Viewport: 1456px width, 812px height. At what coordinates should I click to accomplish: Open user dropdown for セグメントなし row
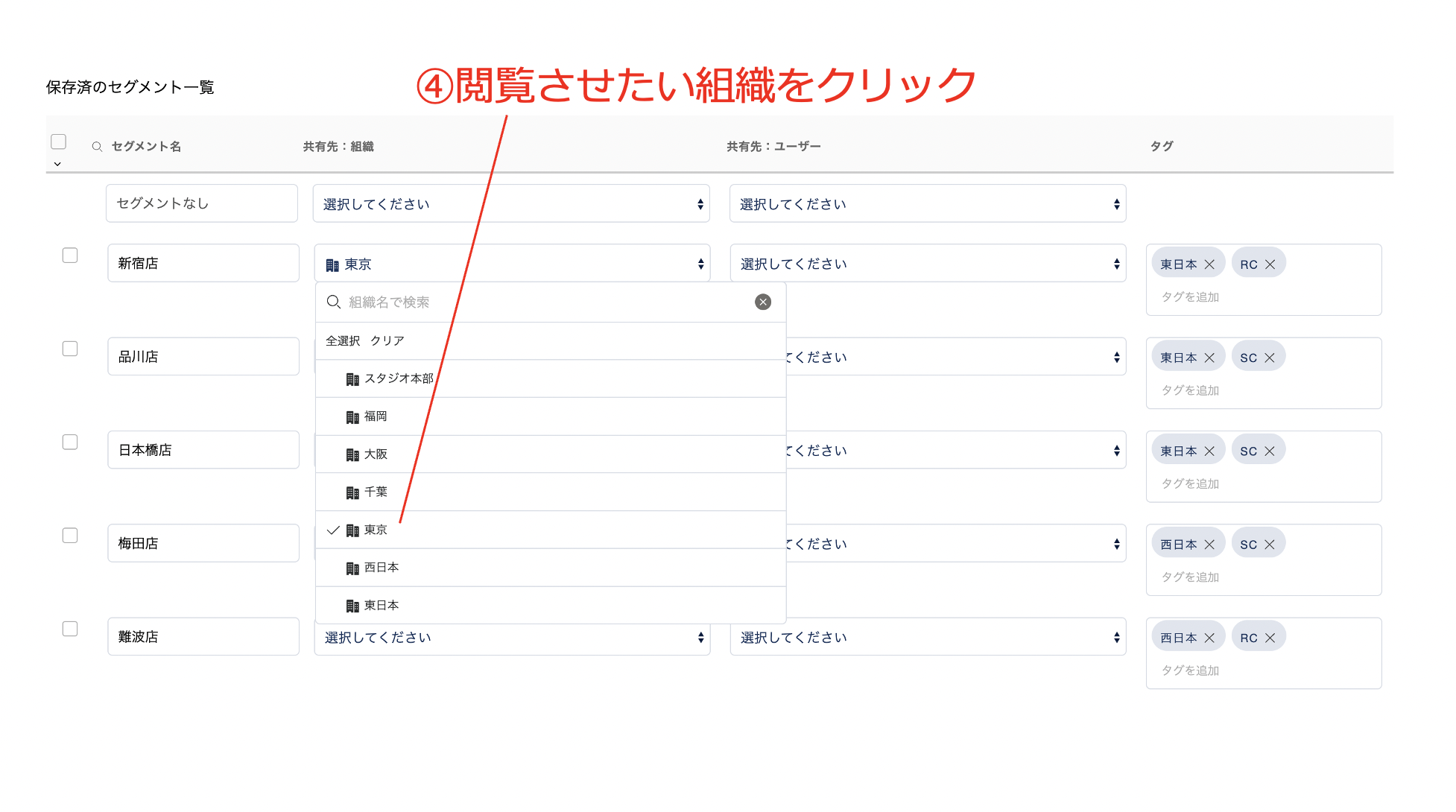(928, 203)
